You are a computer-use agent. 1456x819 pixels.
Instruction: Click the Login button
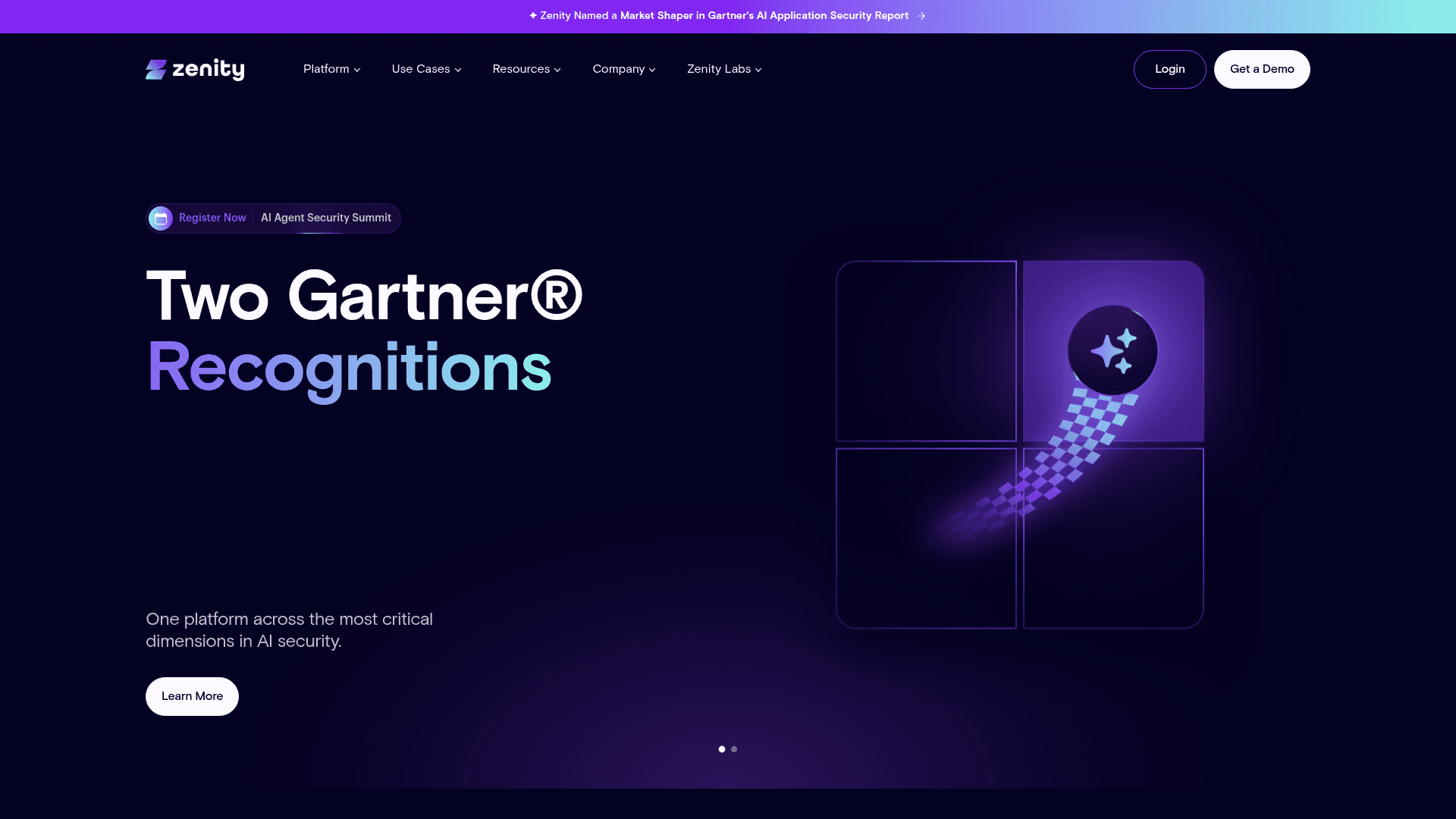tap(1169, 69)
